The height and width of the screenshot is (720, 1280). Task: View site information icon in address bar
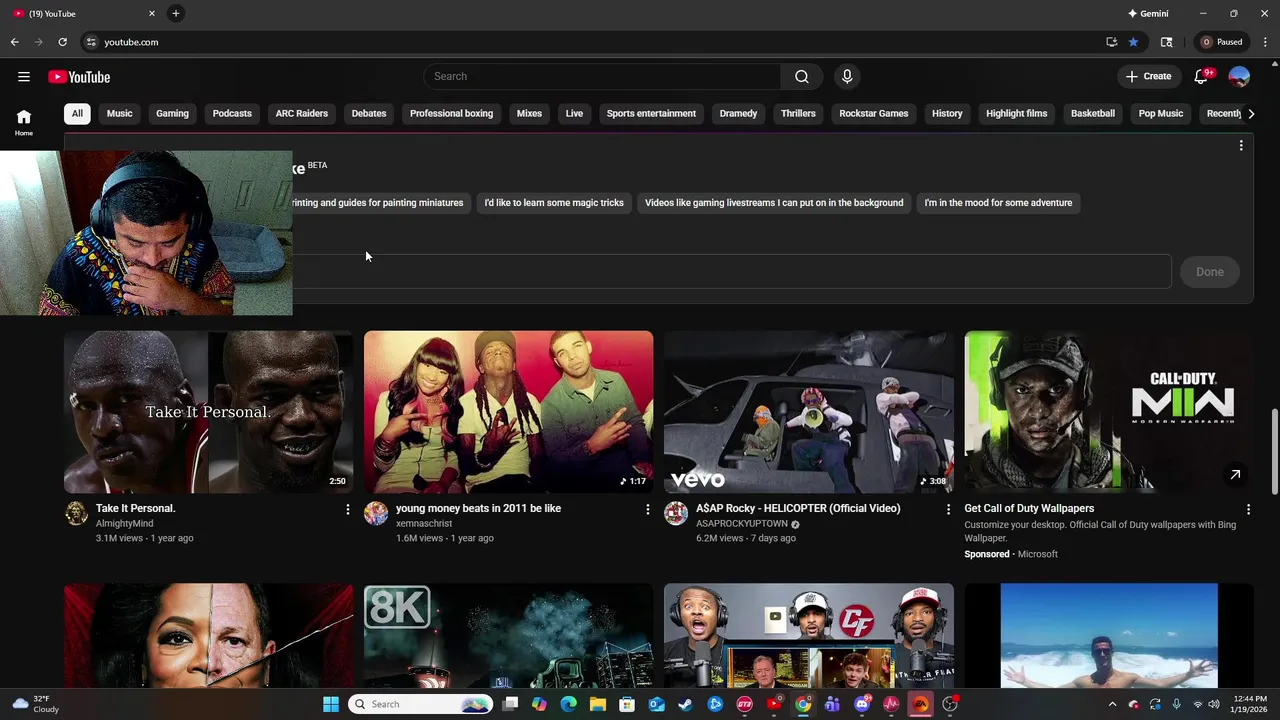click(x=91, y=42)
